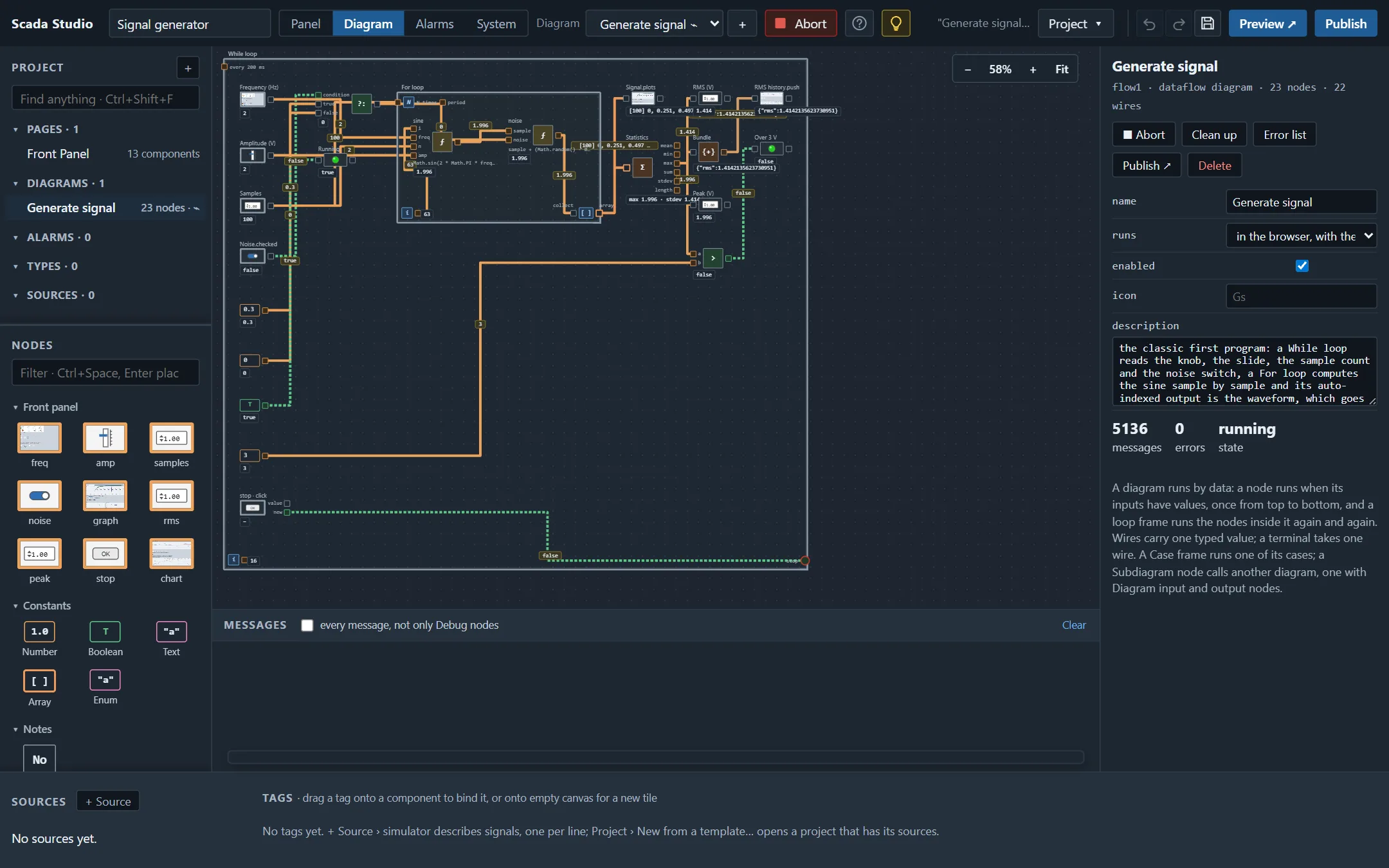Select Generate signal in project tree
1389x868 pixels.
coord(106,208)
